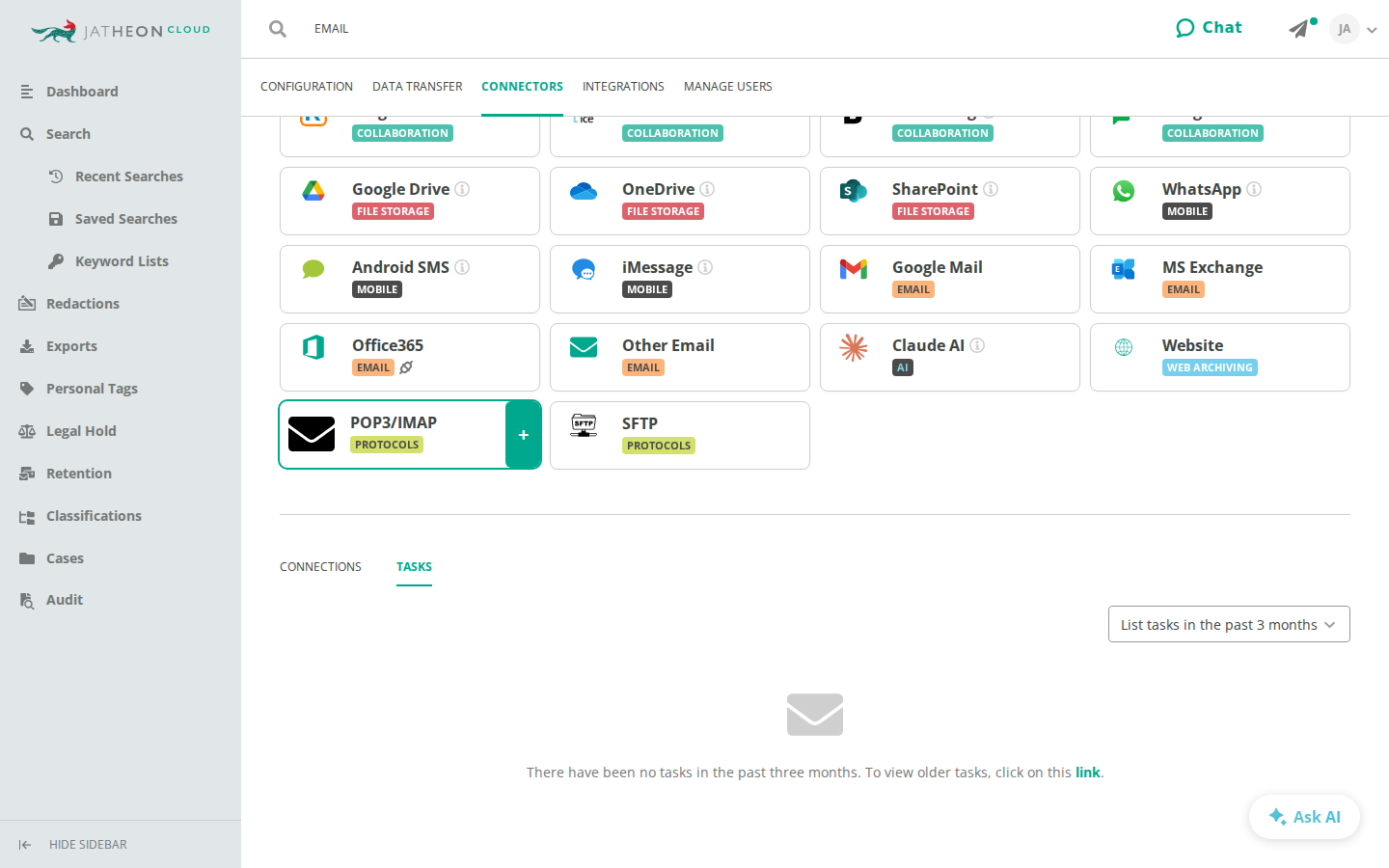Show WhatsApp info icon

click(1254, 189)
